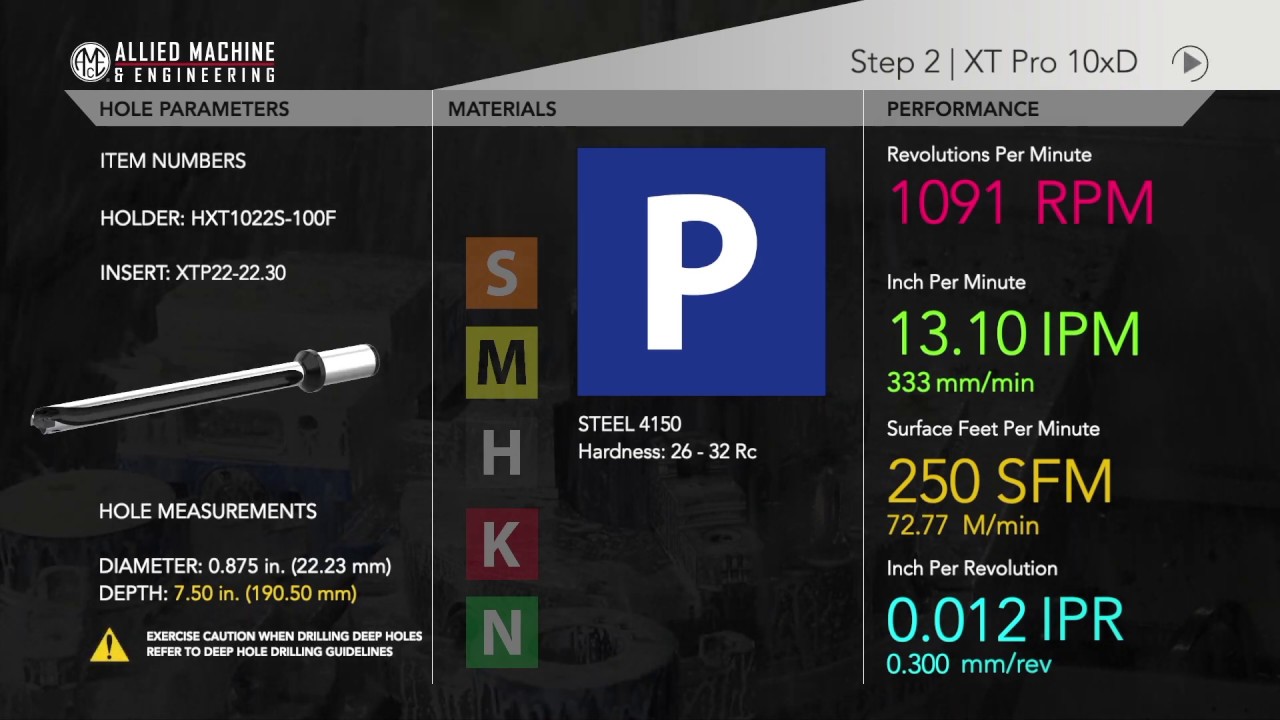This screenshot has height=720, width=1280.
Task: Click the play arrow next to XT Pro 10xD
Action: [1190, 63]
